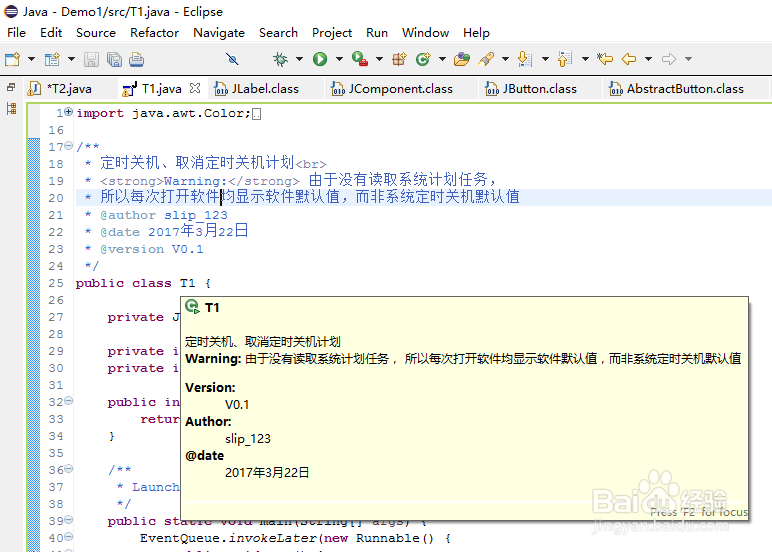Viewport: 772px width, 552px height.
Task: Click the Debug bug icon
Action: point(280,60)
